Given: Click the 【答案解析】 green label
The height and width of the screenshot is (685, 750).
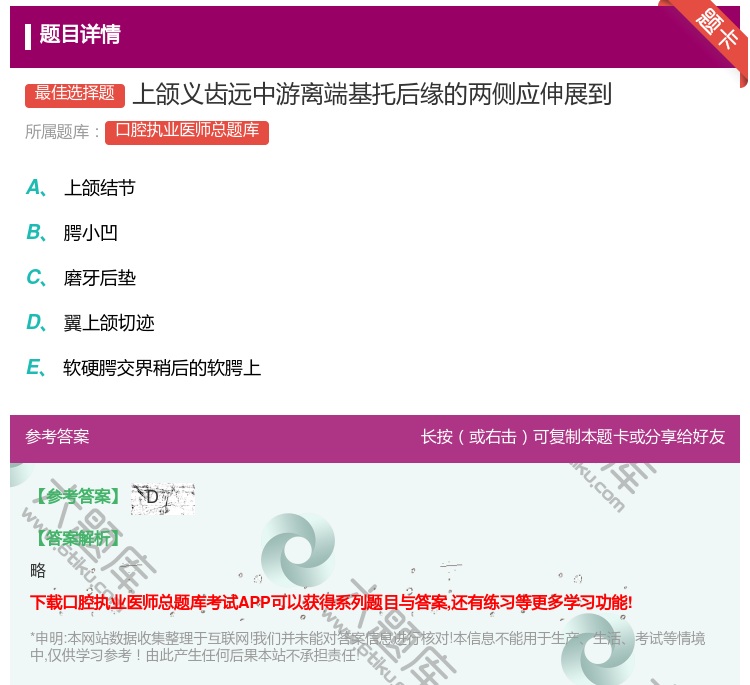Looking at the screenshot, I should click(x=77, y=538).
